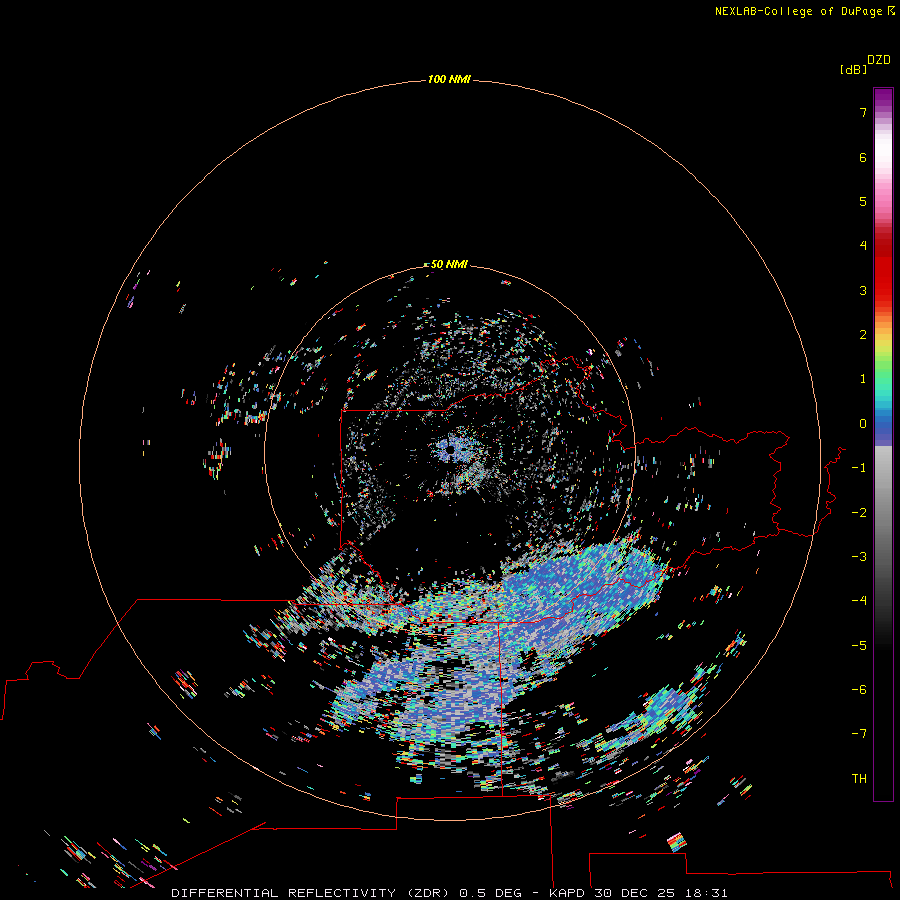Viewport: 900px width, 900px height.
Task: Click the blue zero band of color bar
Action: (x=883, y=425)
